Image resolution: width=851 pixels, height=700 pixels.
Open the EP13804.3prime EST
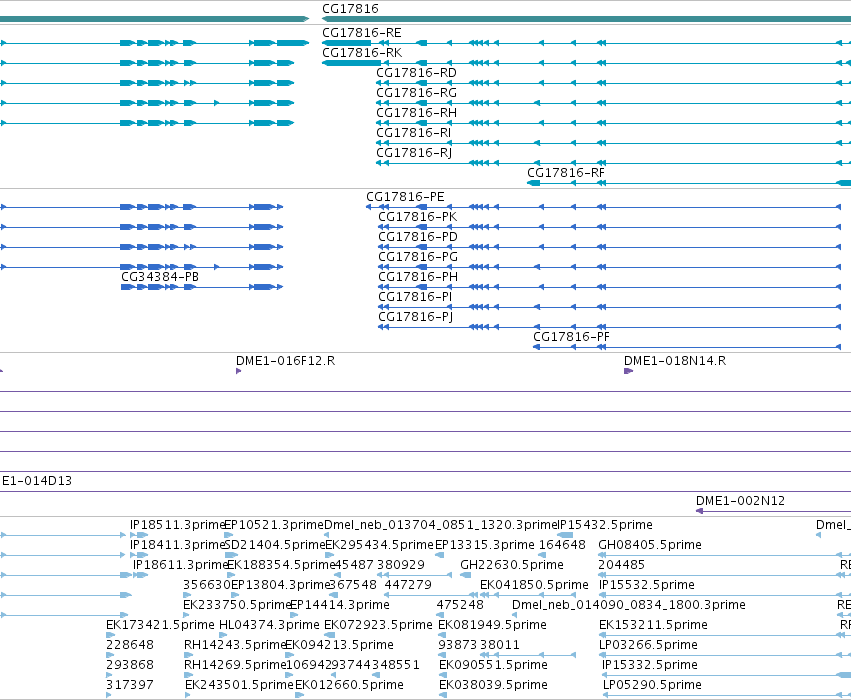(x=281, y=585)
